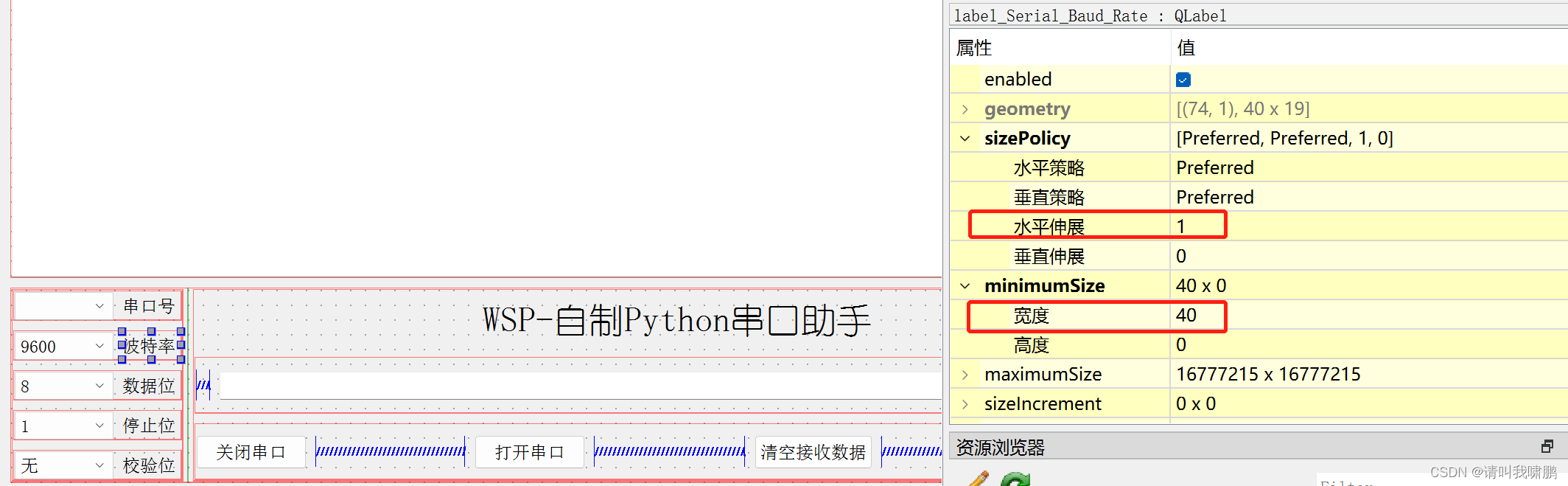
Task: Open the data bits combo box showing 8
Action: (x=63, y=386)
